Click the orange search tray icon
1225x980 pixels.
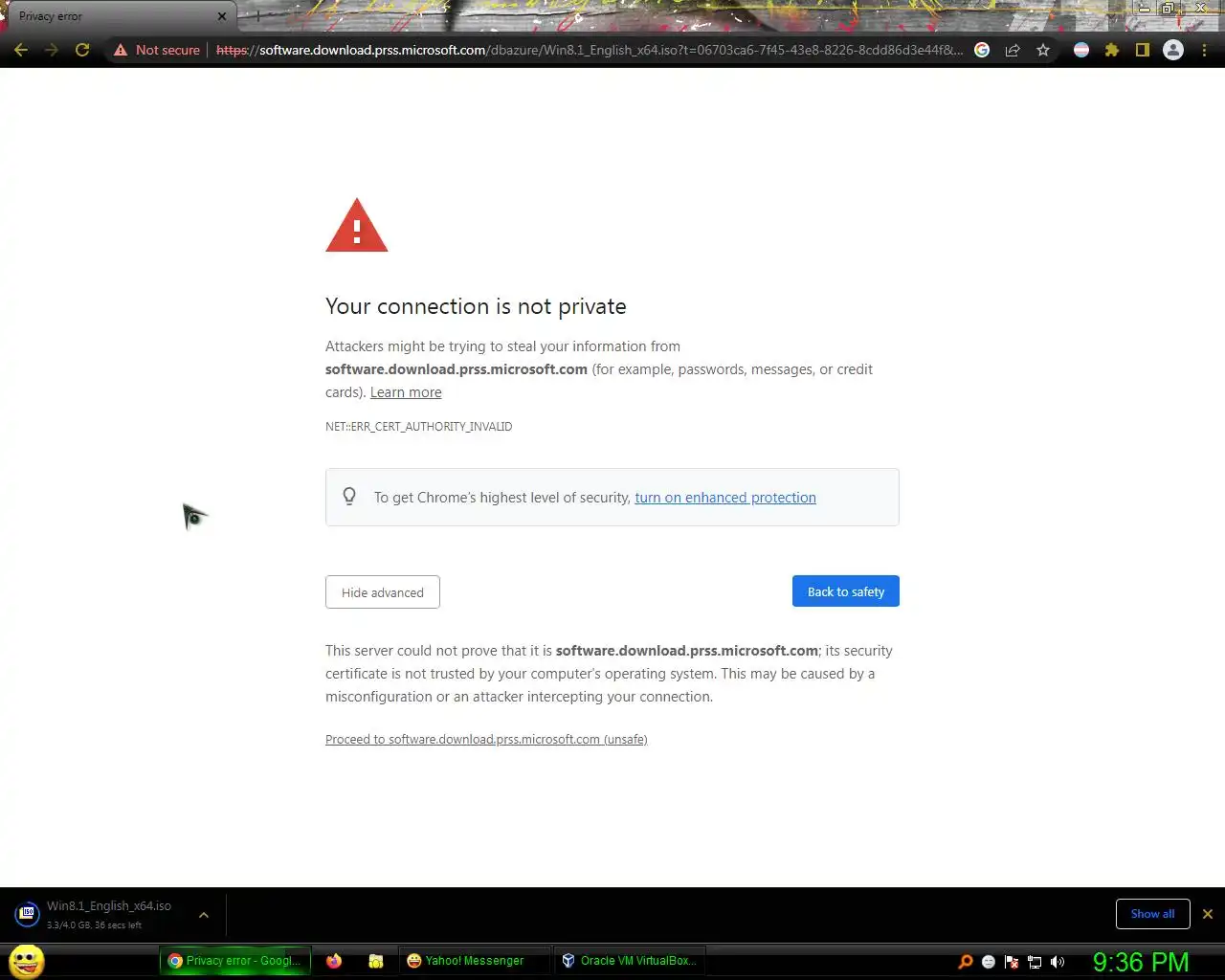(x=966, y=962)
